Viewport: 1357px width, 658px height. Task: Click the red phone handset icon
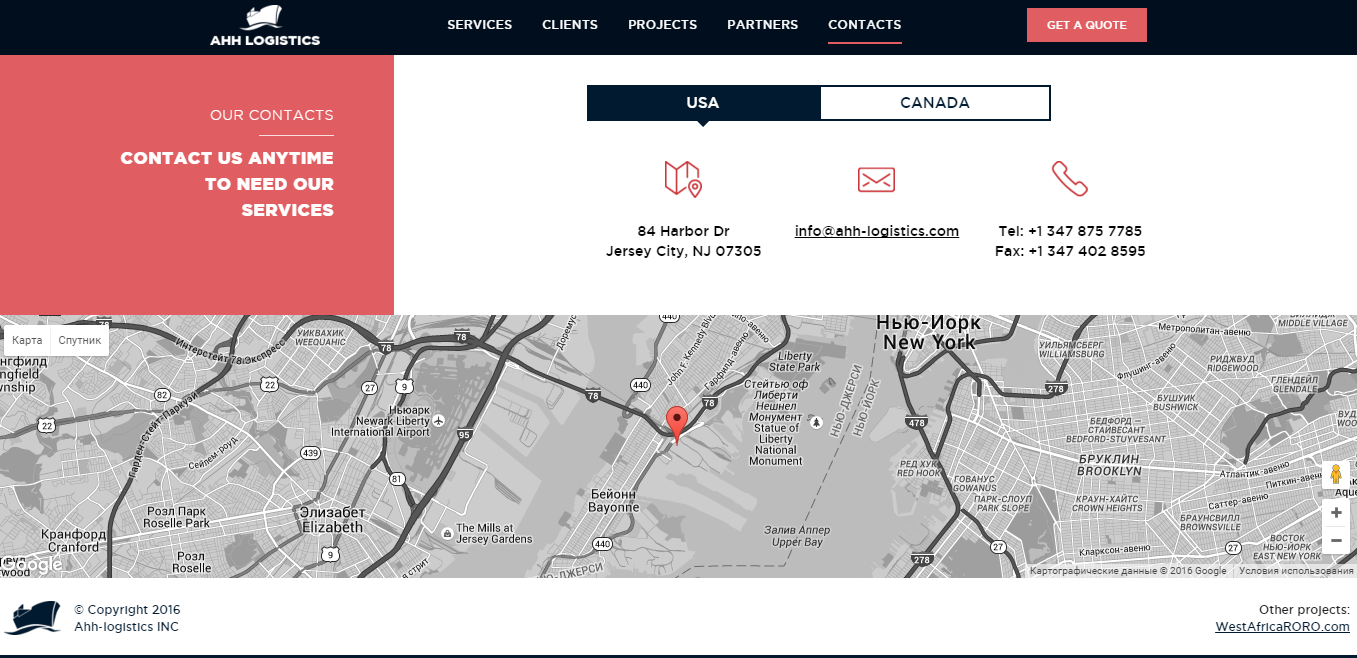[1069, 179]
